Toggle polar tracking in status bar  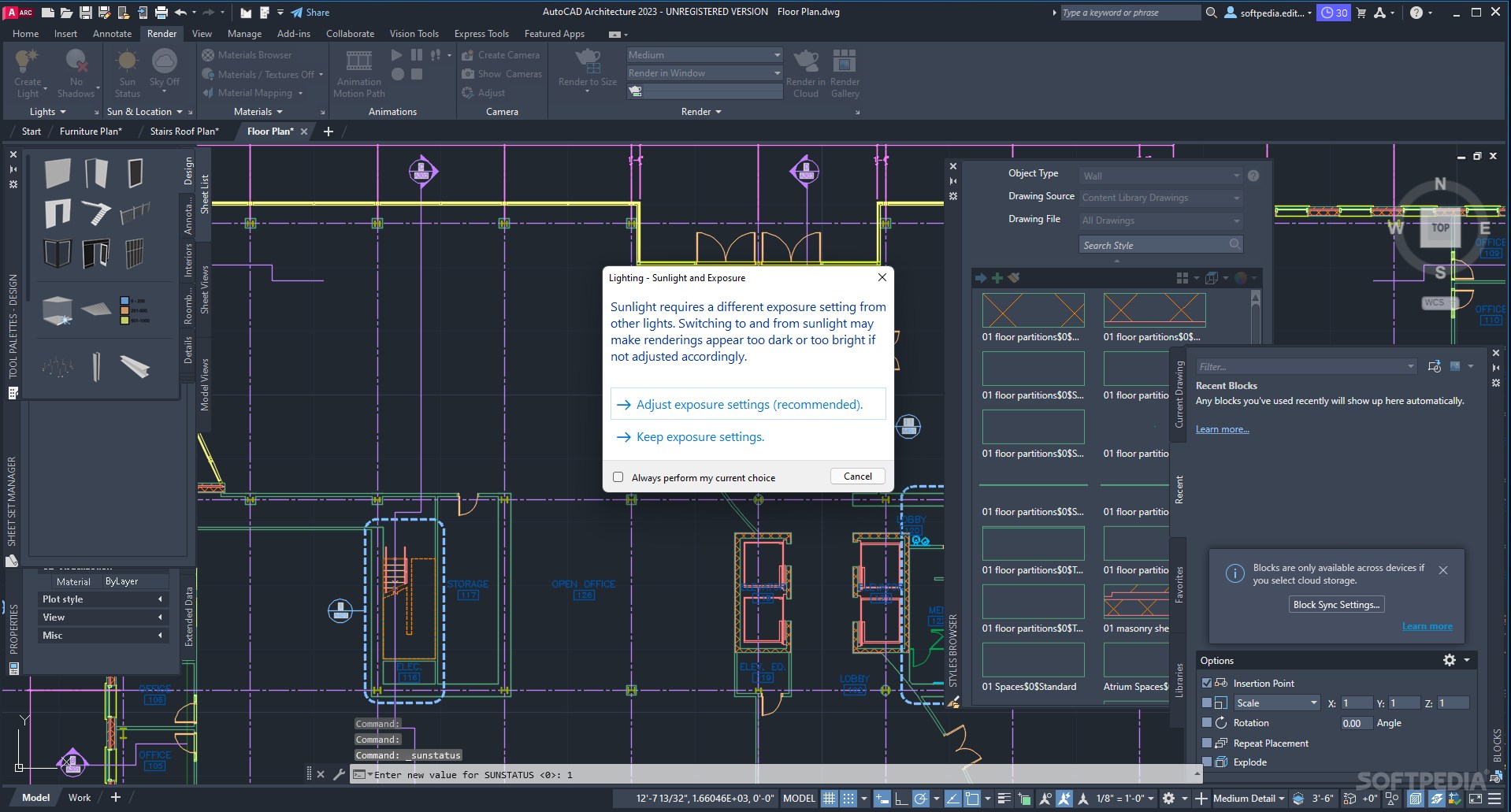[920, 798]
